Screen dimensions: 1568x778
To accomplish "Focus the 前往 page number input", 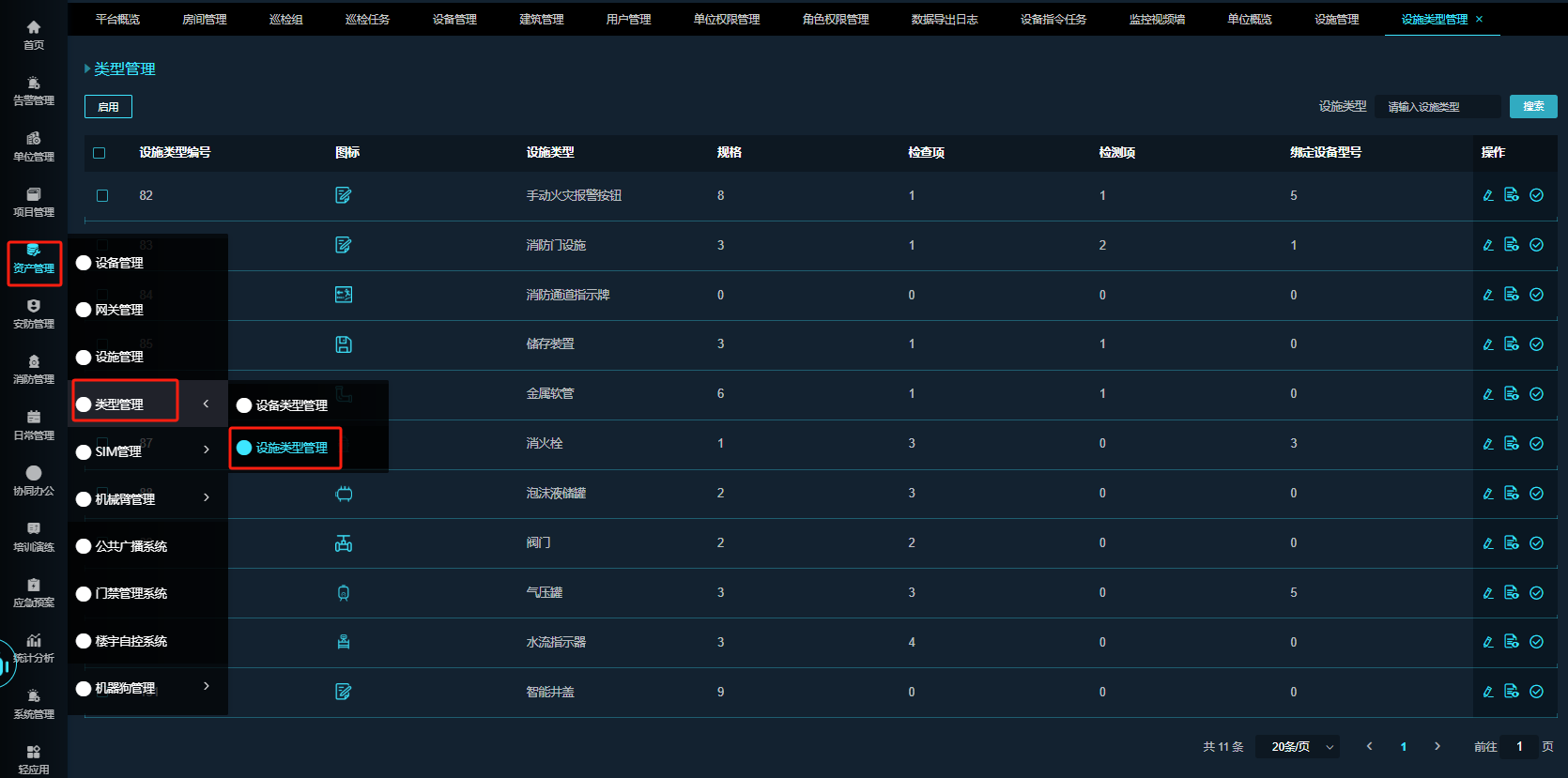I will coord(1519,747).
